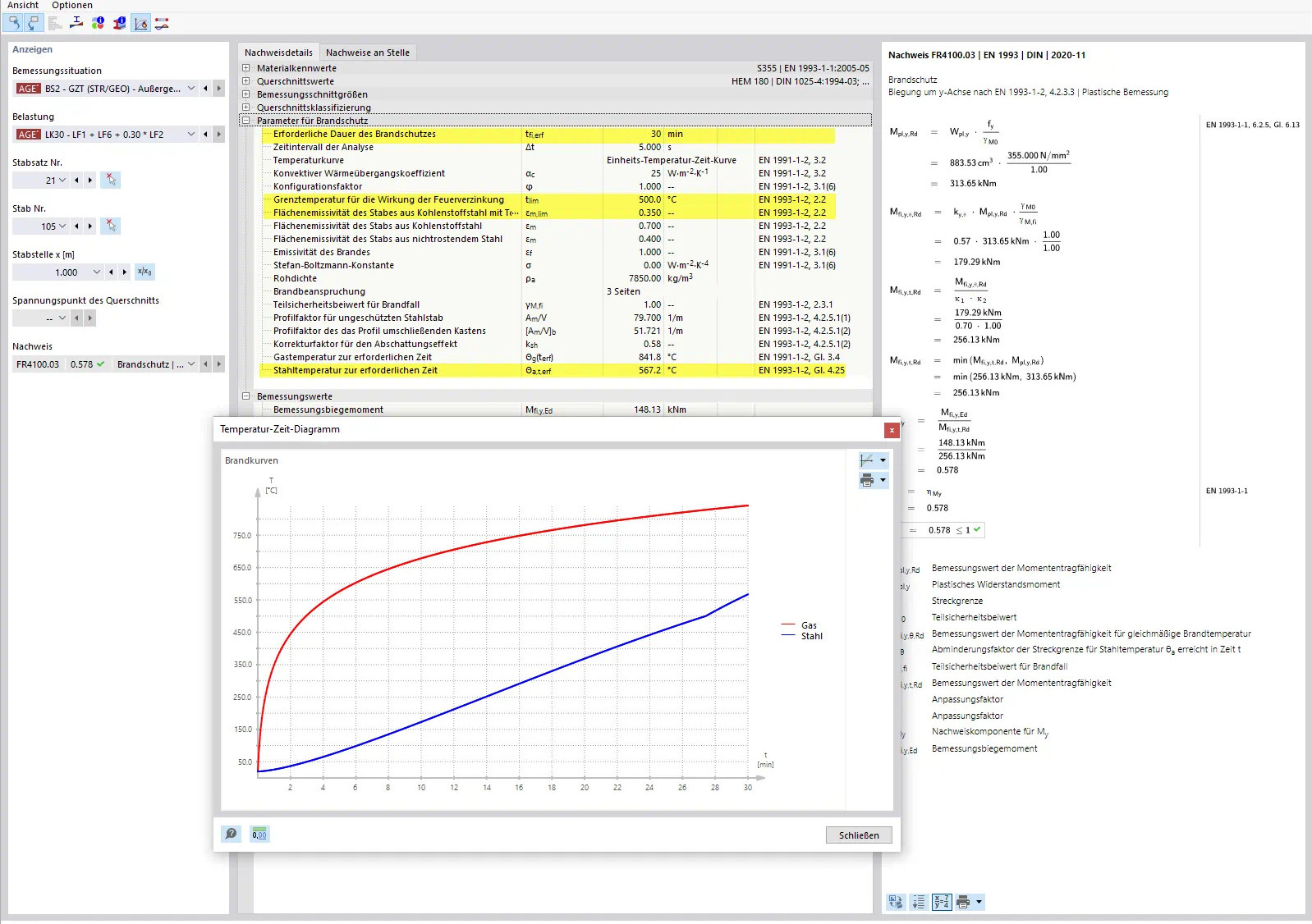
Task: Click the Schließen button
Action: (858, 835)
